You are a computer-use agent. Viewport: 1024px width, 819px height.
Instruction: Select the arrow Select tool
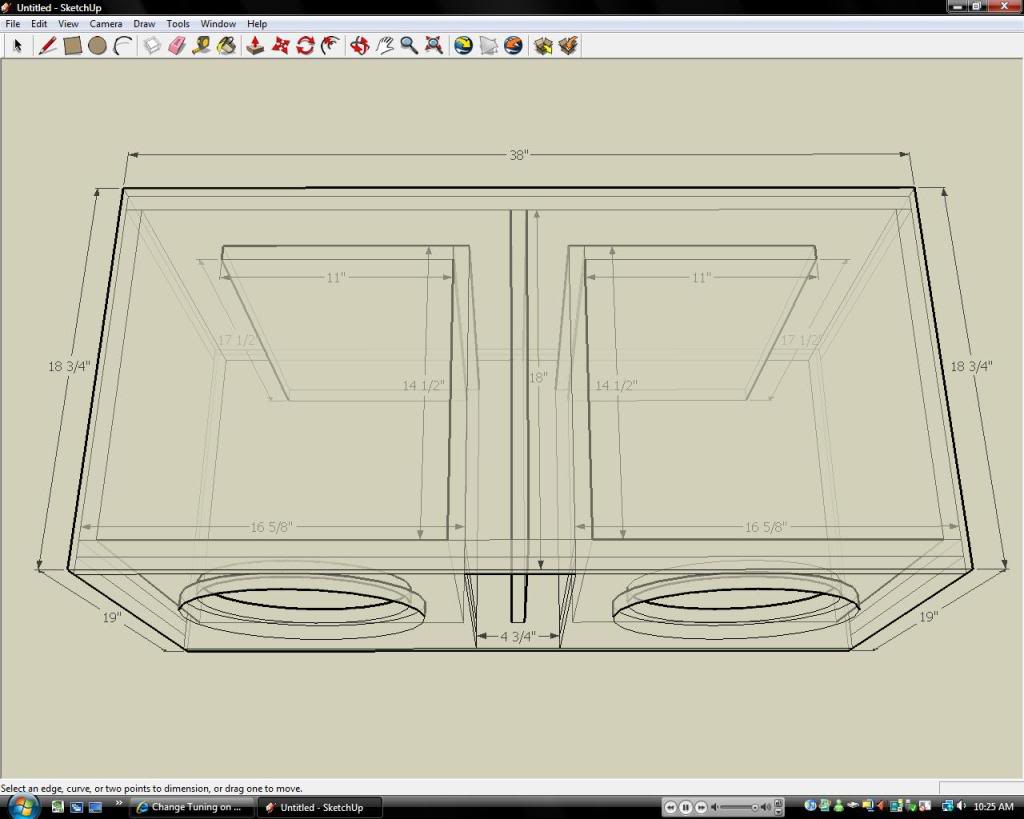[18, 46]
